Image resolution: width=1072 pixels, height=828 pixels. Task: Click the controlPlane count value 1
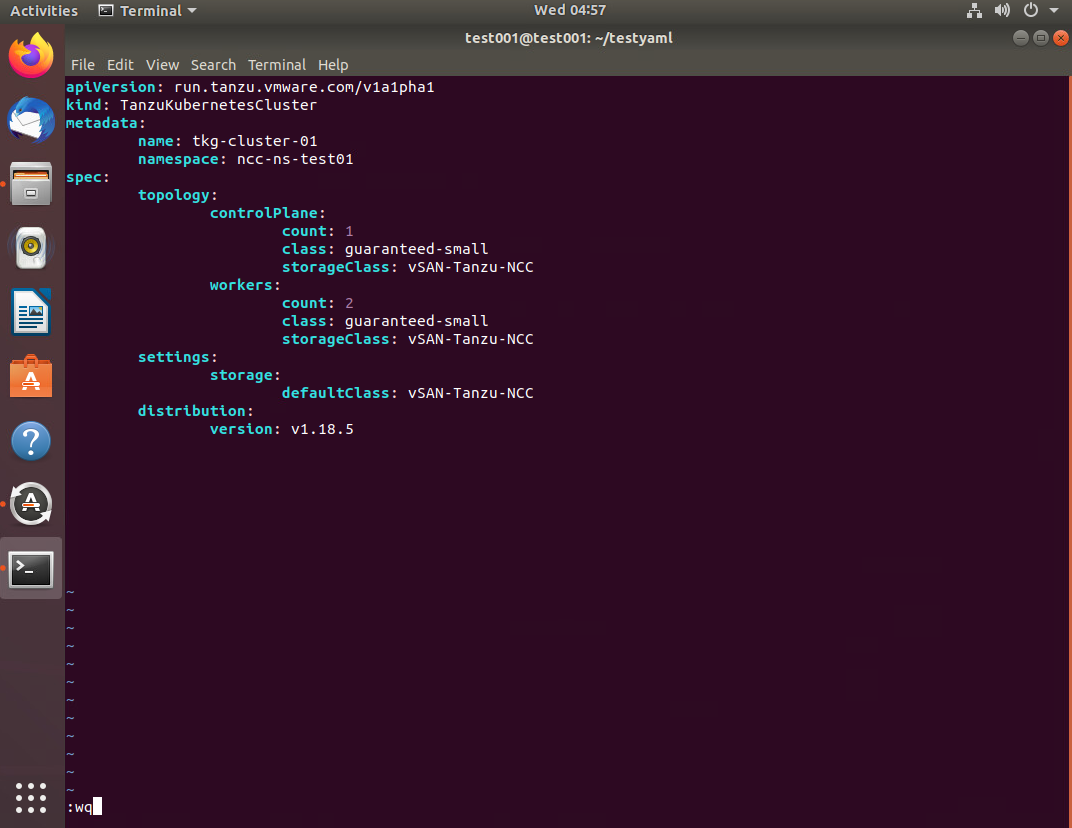click(349, 231)
